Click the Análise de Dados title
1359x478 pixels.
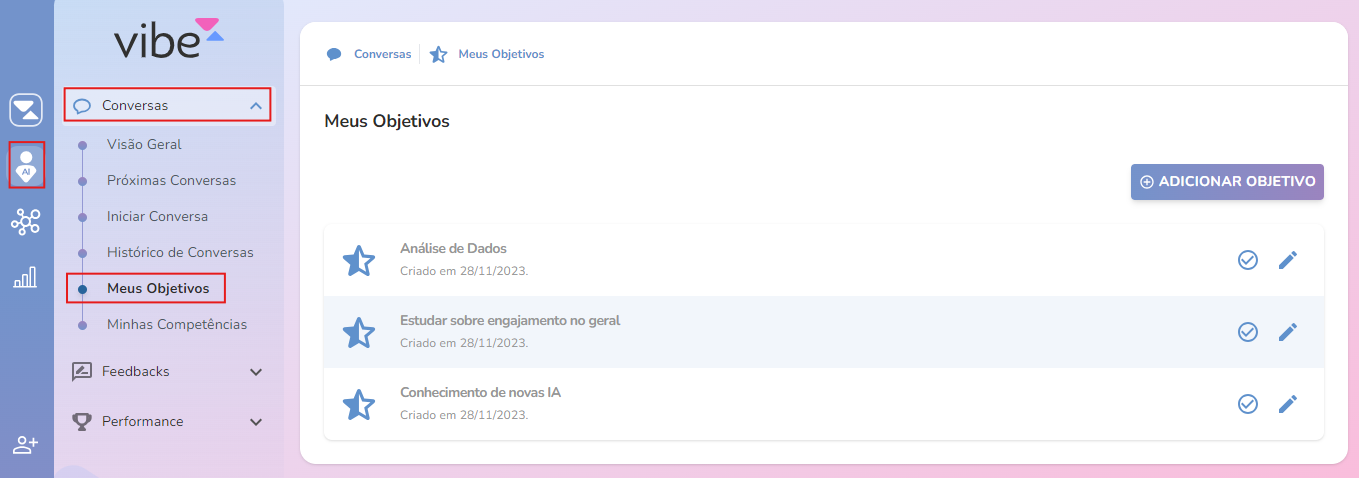[x=453, y=249]
